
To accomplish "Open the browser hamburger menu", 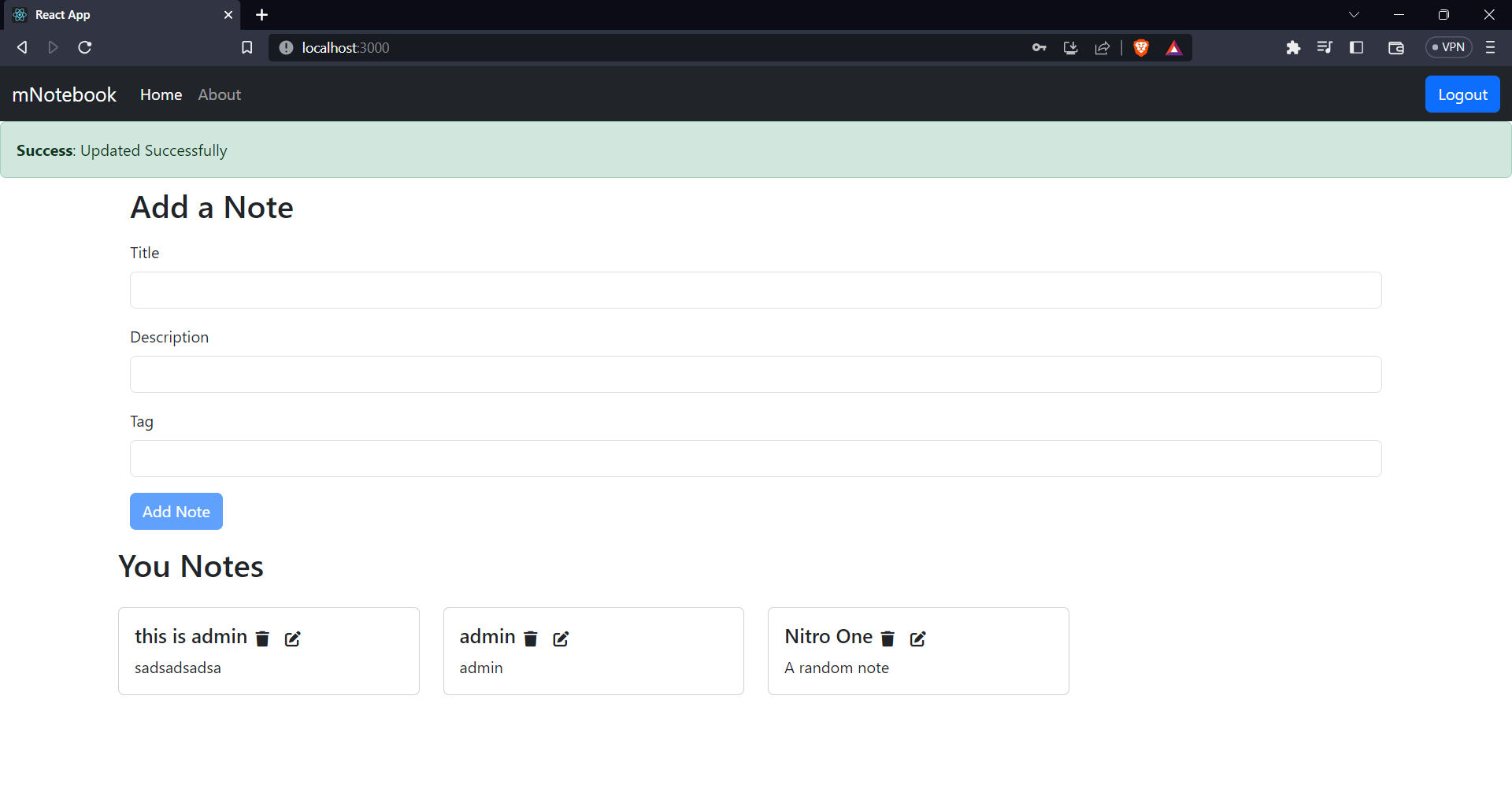I will [1491, 47].
